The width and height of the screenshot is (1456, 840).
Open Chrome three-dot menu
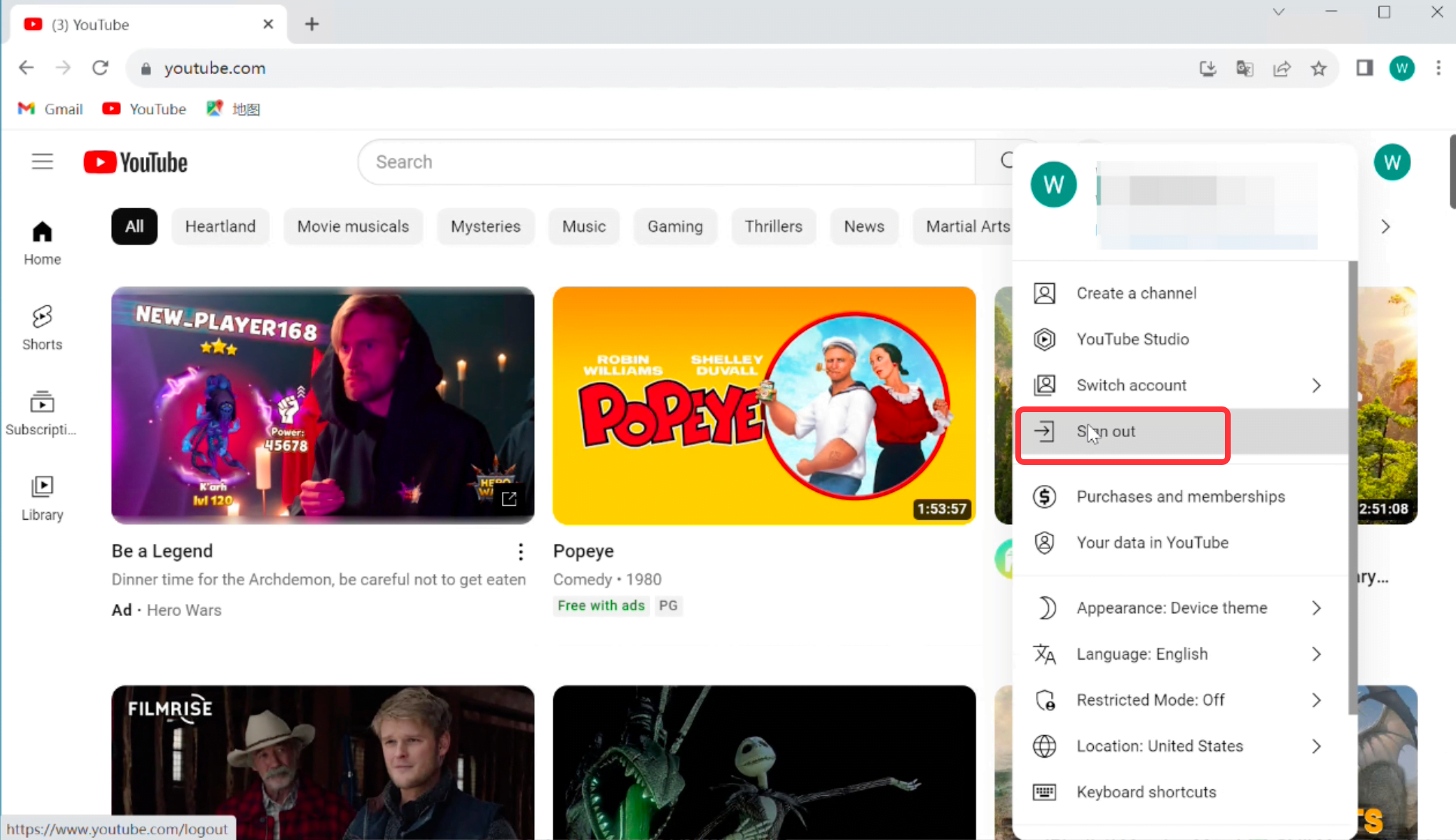pyautogui.click(x=1439, y=68)
